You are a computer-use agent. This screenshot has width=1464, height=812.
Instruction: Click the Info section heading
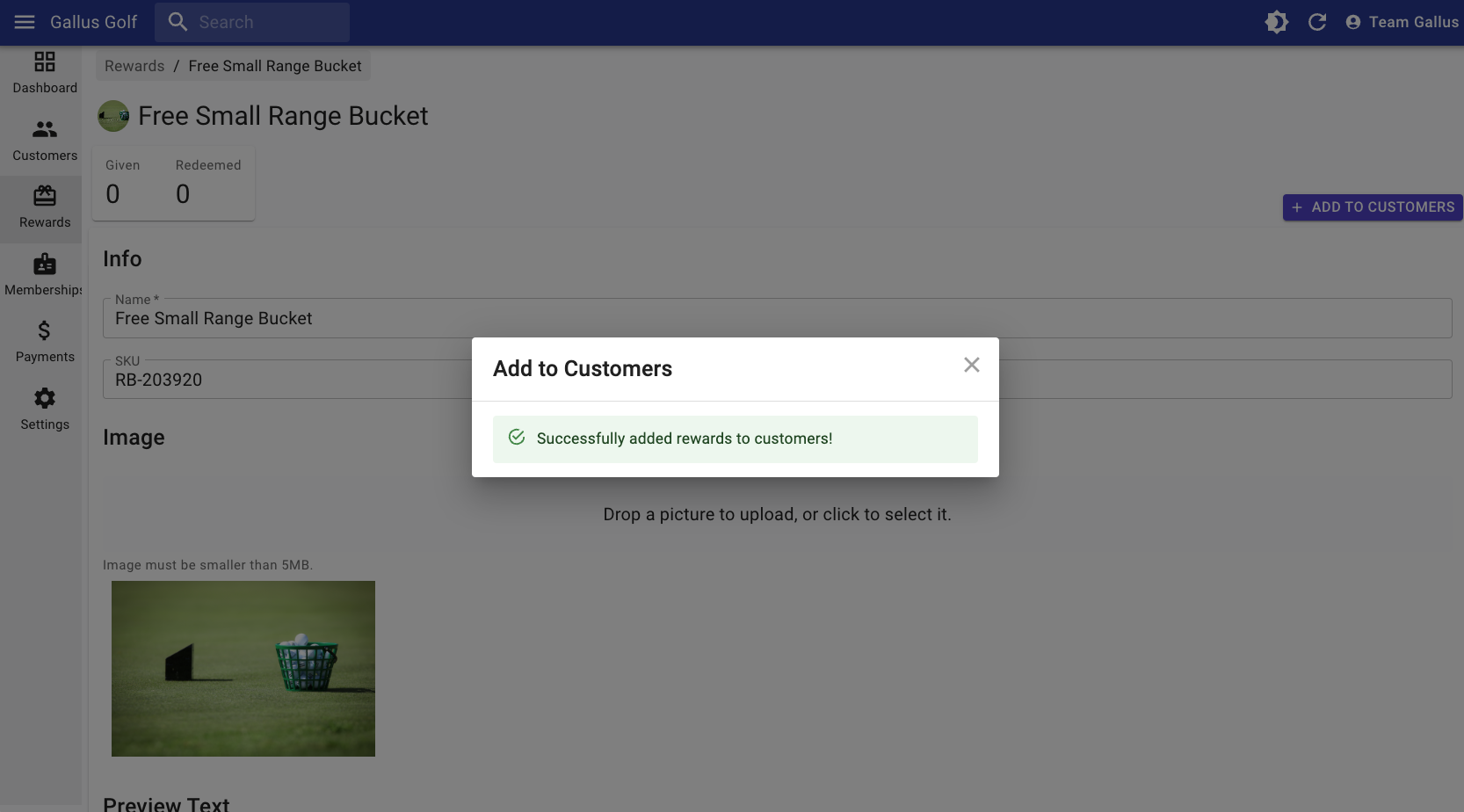pos(122,259)
